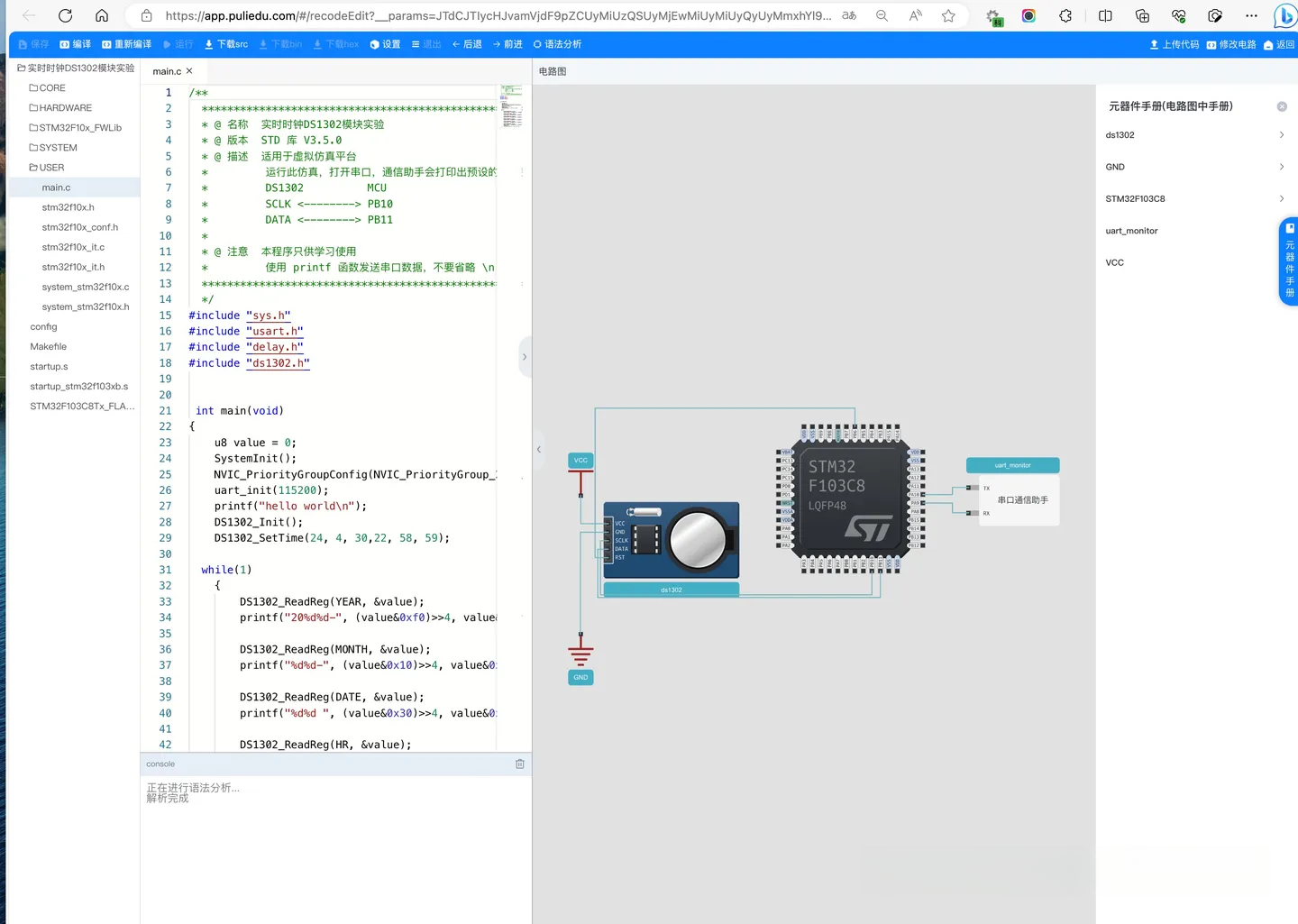The height and width of the screenshot is (924, 1298).
Task: Click the 编译 (compile) toolbar button
Action: (75, 44)
